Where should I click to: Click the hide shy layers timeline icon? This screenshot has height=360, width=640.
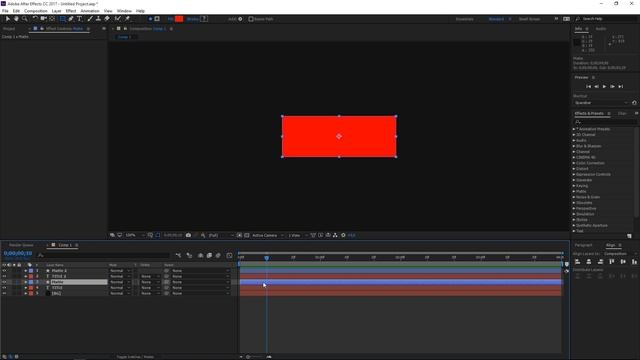[x=200, y=256]
